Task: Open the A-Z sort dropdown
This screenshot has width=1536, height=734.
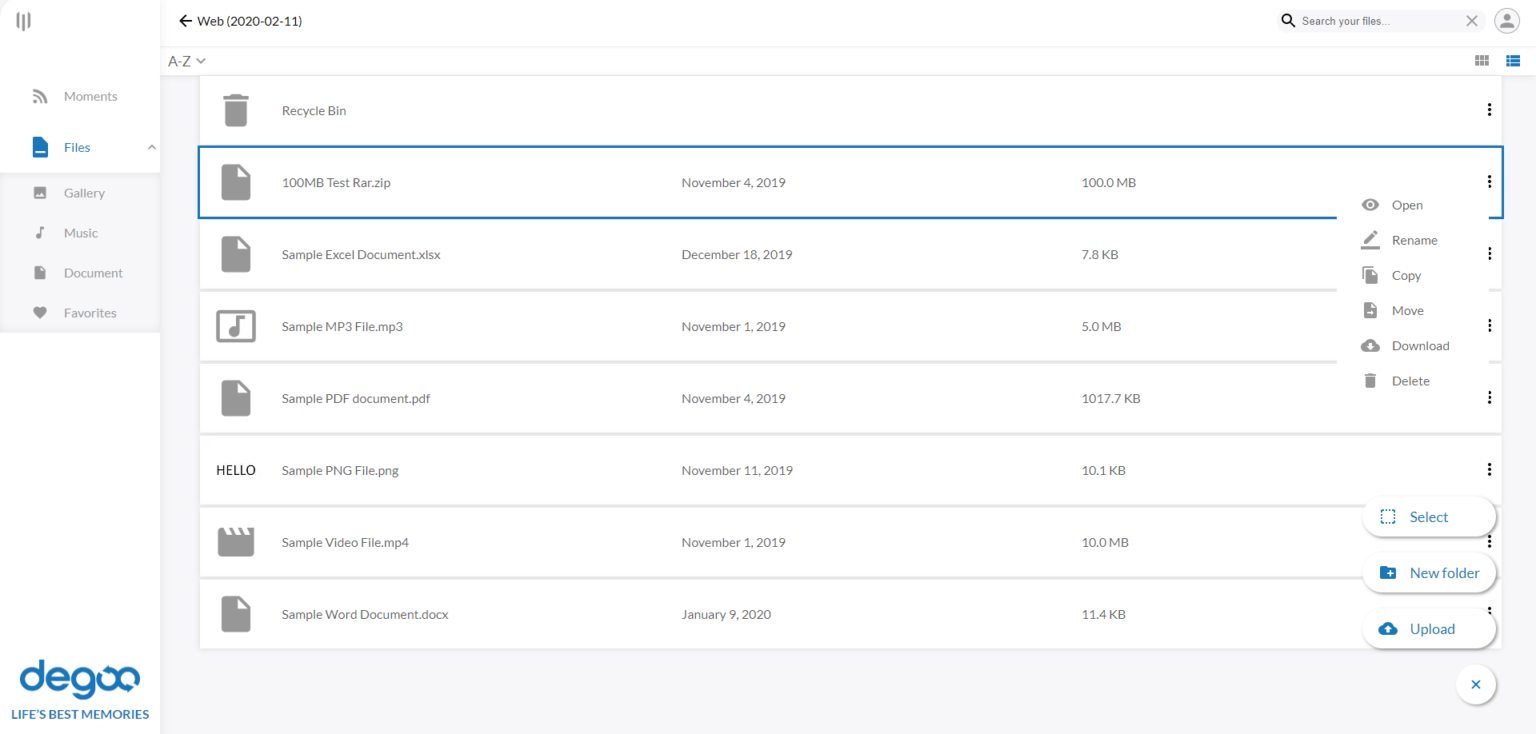Action: point(185,60)
